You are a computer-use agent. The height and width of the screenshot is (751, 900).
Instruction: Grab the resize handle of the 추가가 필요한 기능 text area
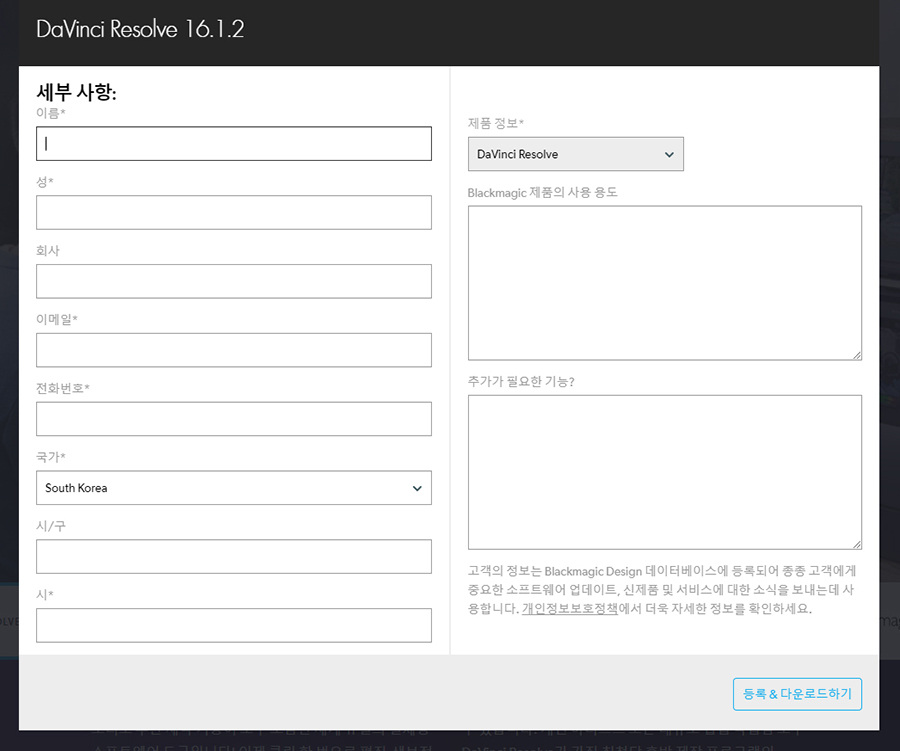pos(856,544)
